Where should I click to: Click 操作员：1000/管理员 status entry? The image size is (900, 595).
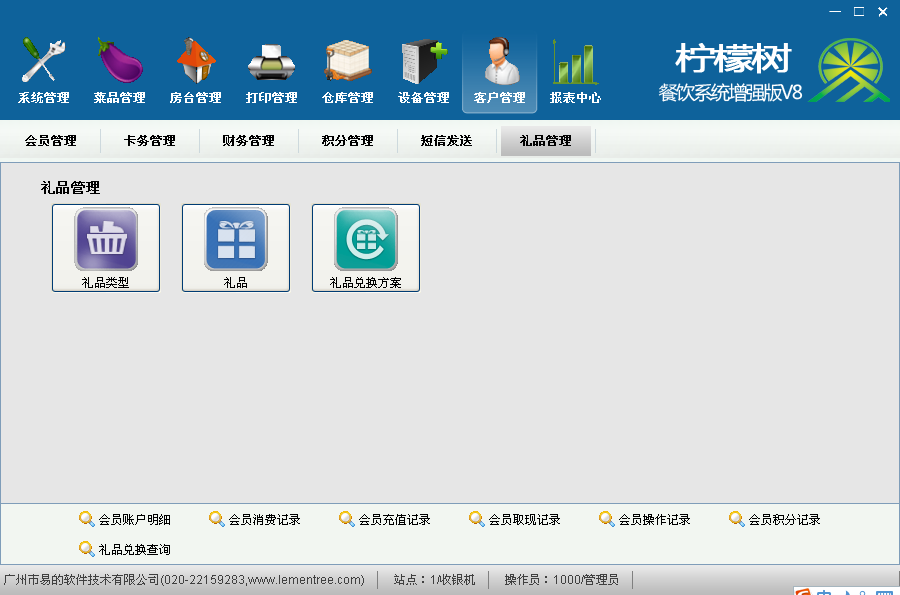(561, 580)
